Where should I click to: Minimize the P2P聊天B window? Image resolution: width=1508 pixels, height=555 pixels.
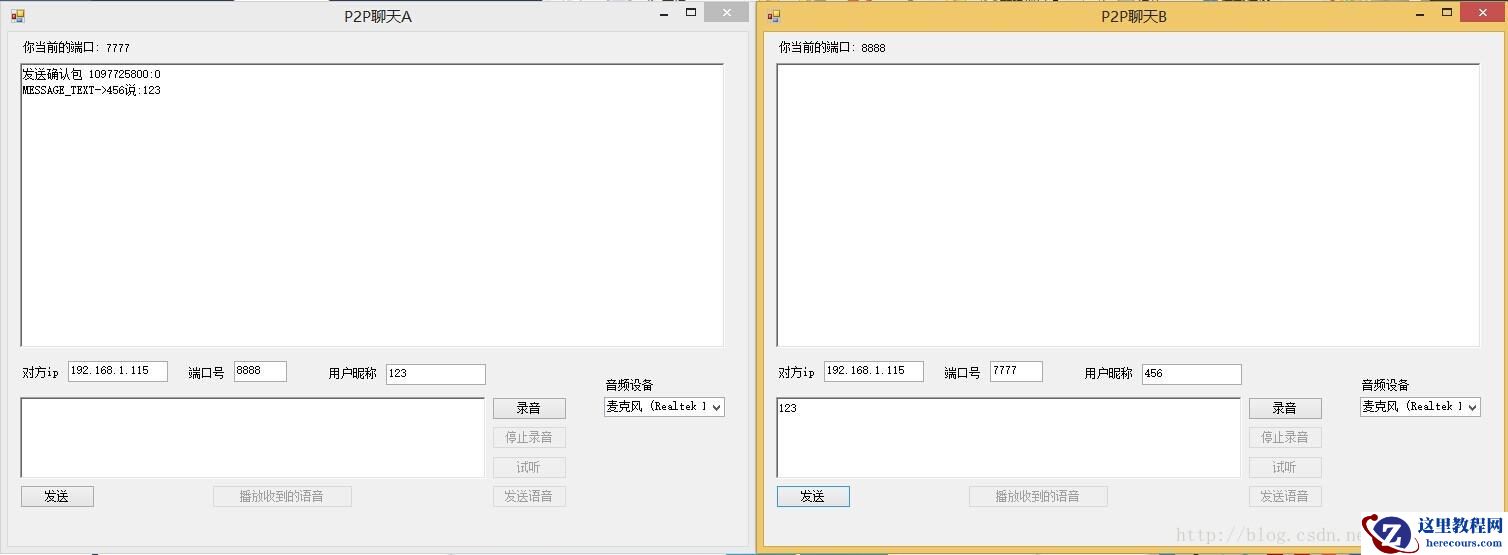click(1420, 13)
